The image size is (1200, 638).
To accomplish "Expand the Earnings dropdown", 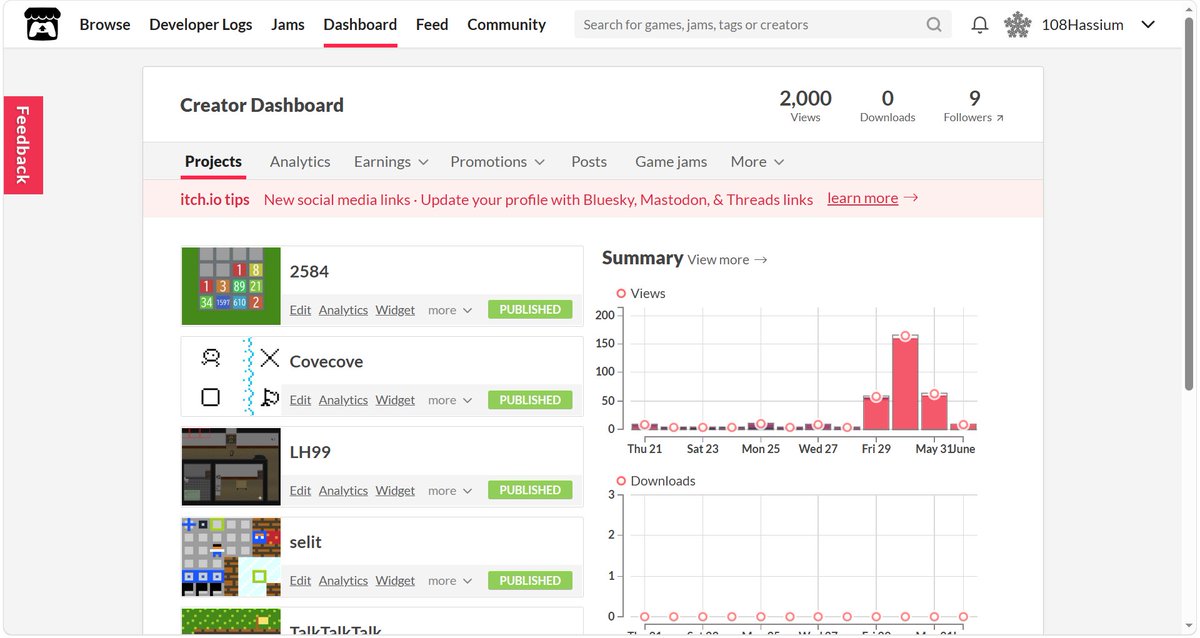I will pyautogui.click(x=391, y=162).
